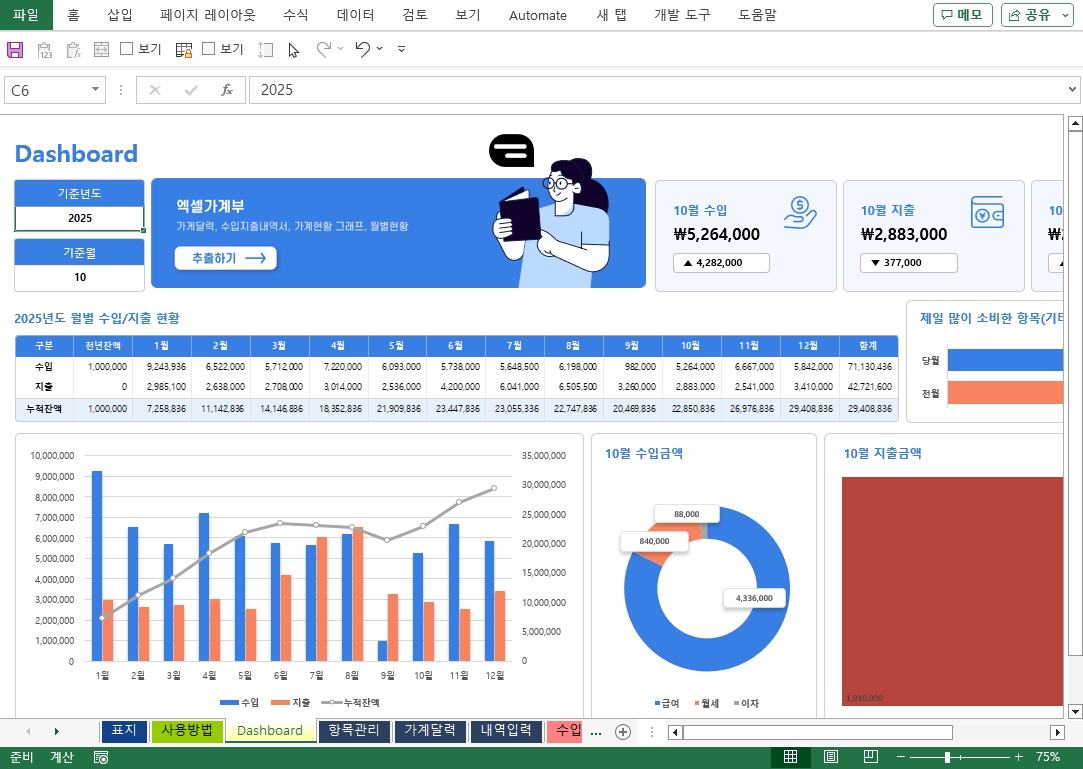Expand the Name Box dropdown
This screenshot has width=1083, height=769.
96,90
